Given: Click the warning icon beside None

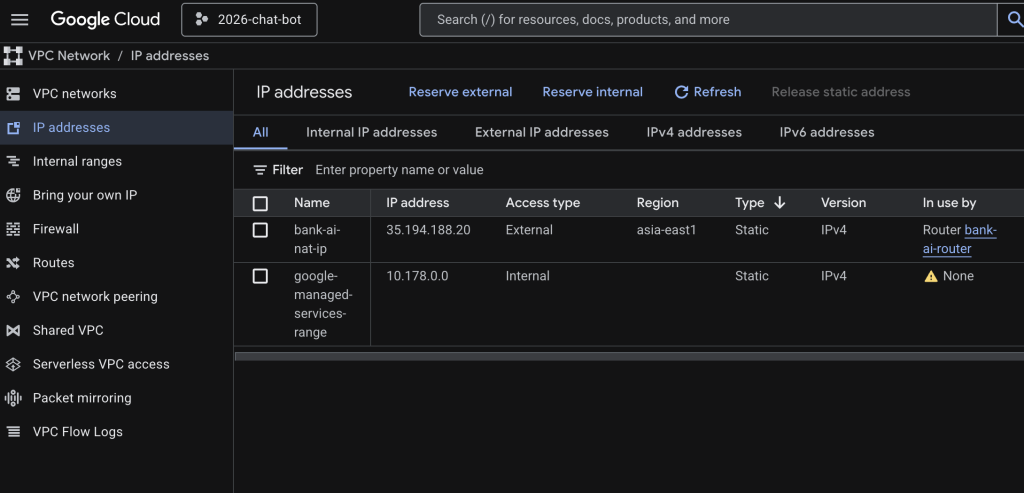Looking at the screenshot, I should pyautogui.click(x=931, y=276).
